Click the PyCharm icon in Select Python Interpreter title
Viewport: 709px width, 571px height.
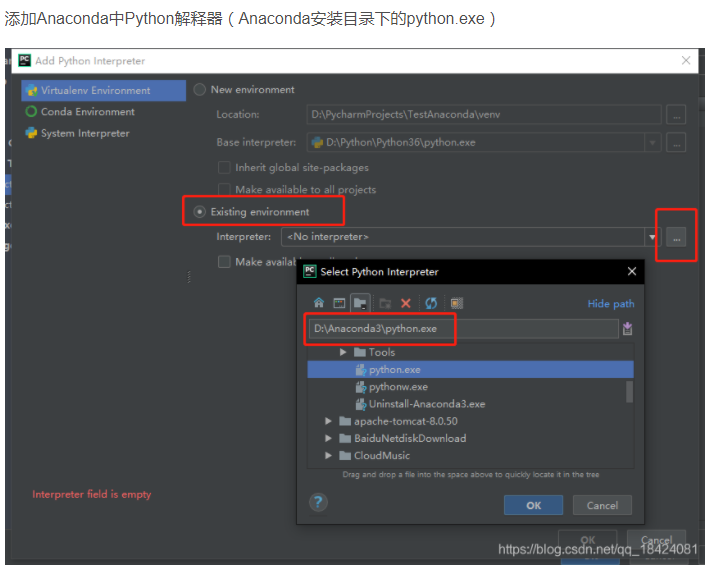[310, 271]
